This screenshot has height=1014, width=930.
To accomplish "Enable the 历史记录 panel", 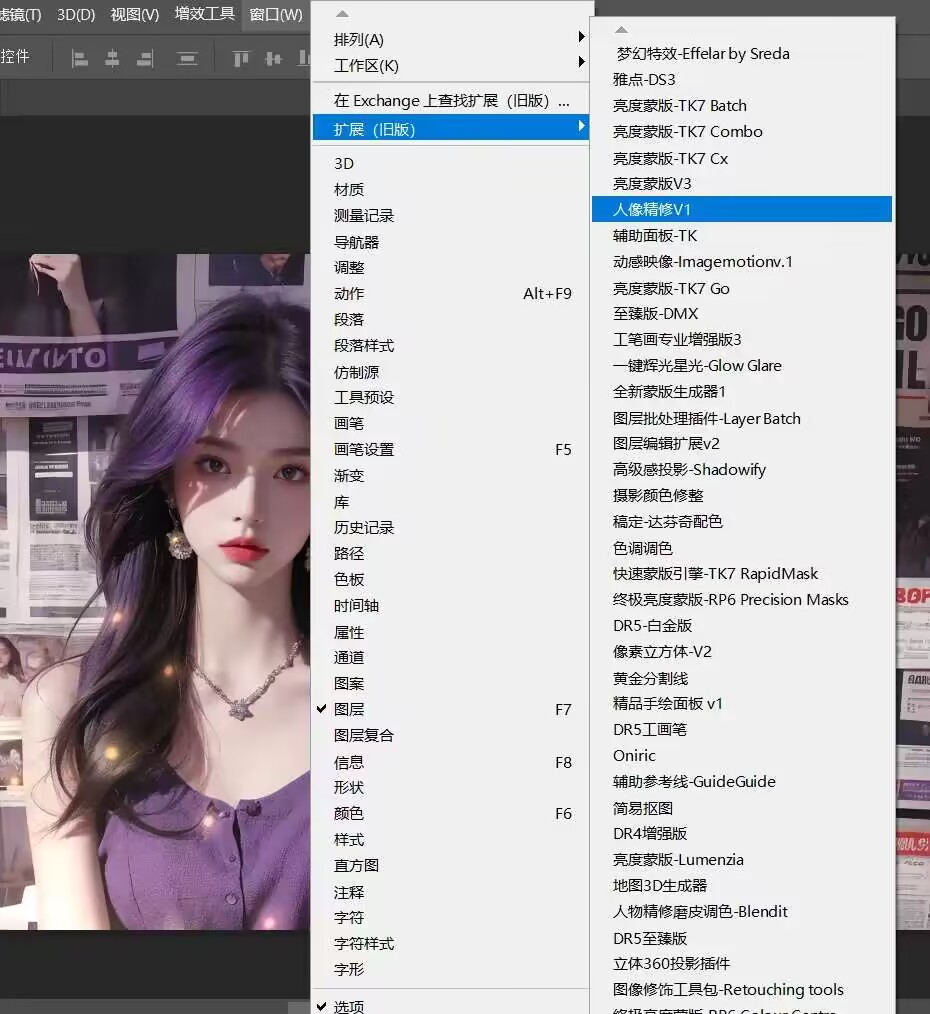I will click(364, 527).
